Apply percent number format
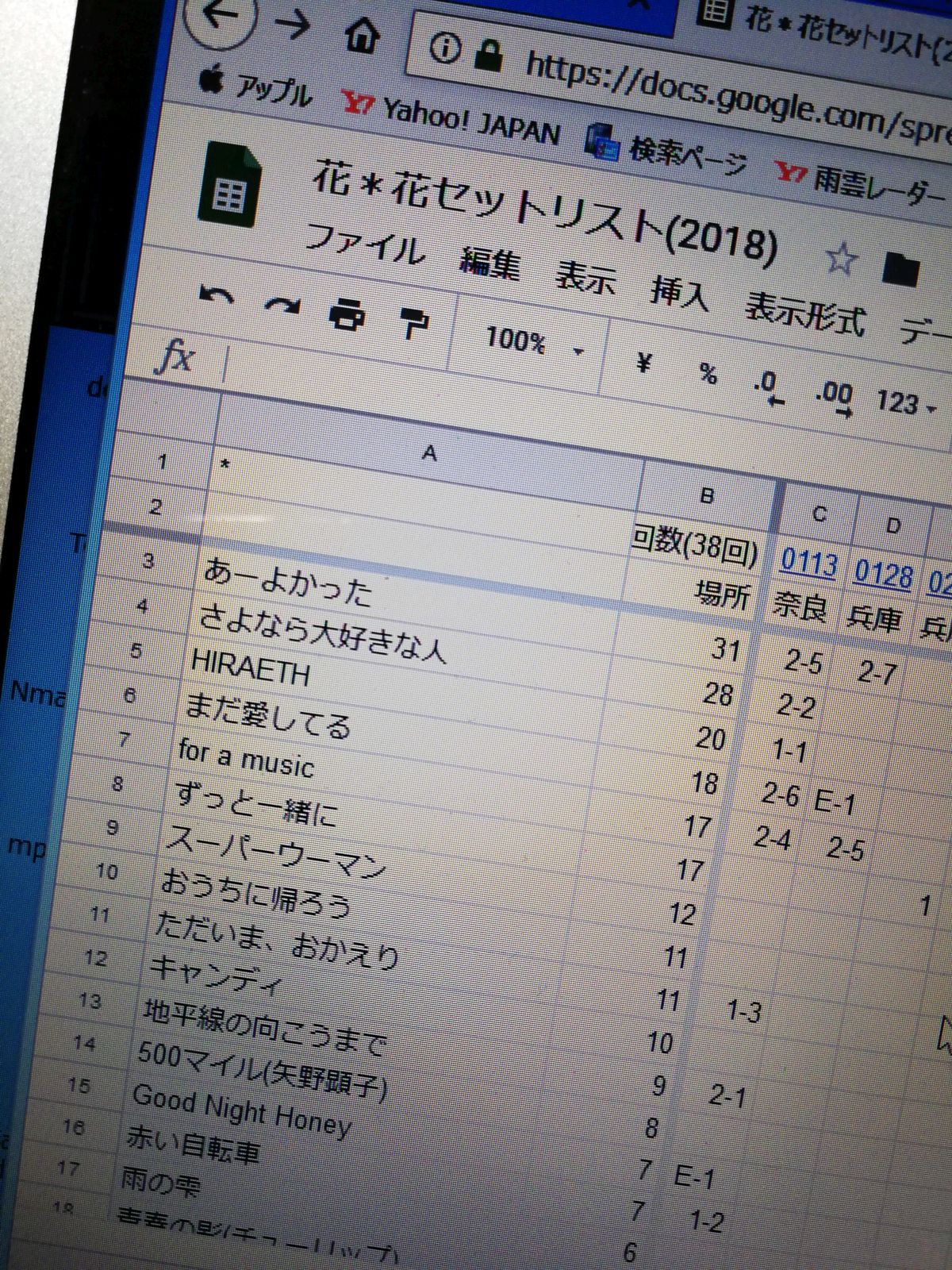This screenshot has height=1270, width=952. pos(708,373)
